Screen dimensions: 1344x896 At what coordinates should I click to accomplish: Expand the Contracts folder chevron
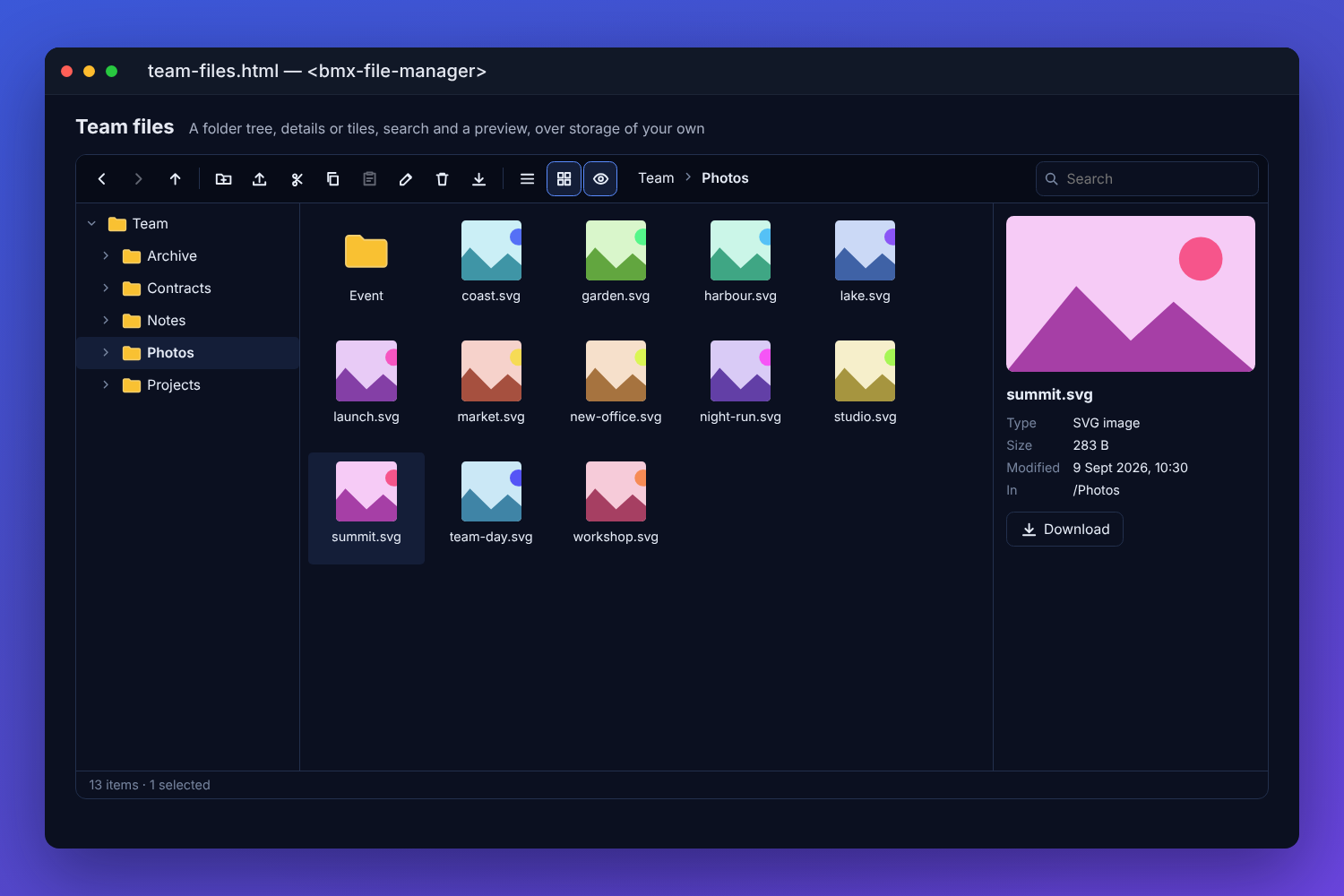coord(106,289)
